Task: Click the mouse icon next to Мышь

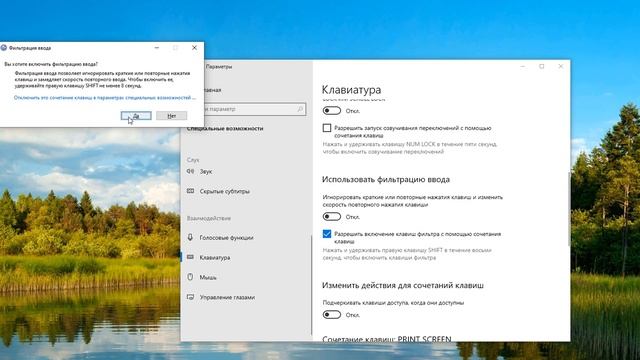Action: 190,277
